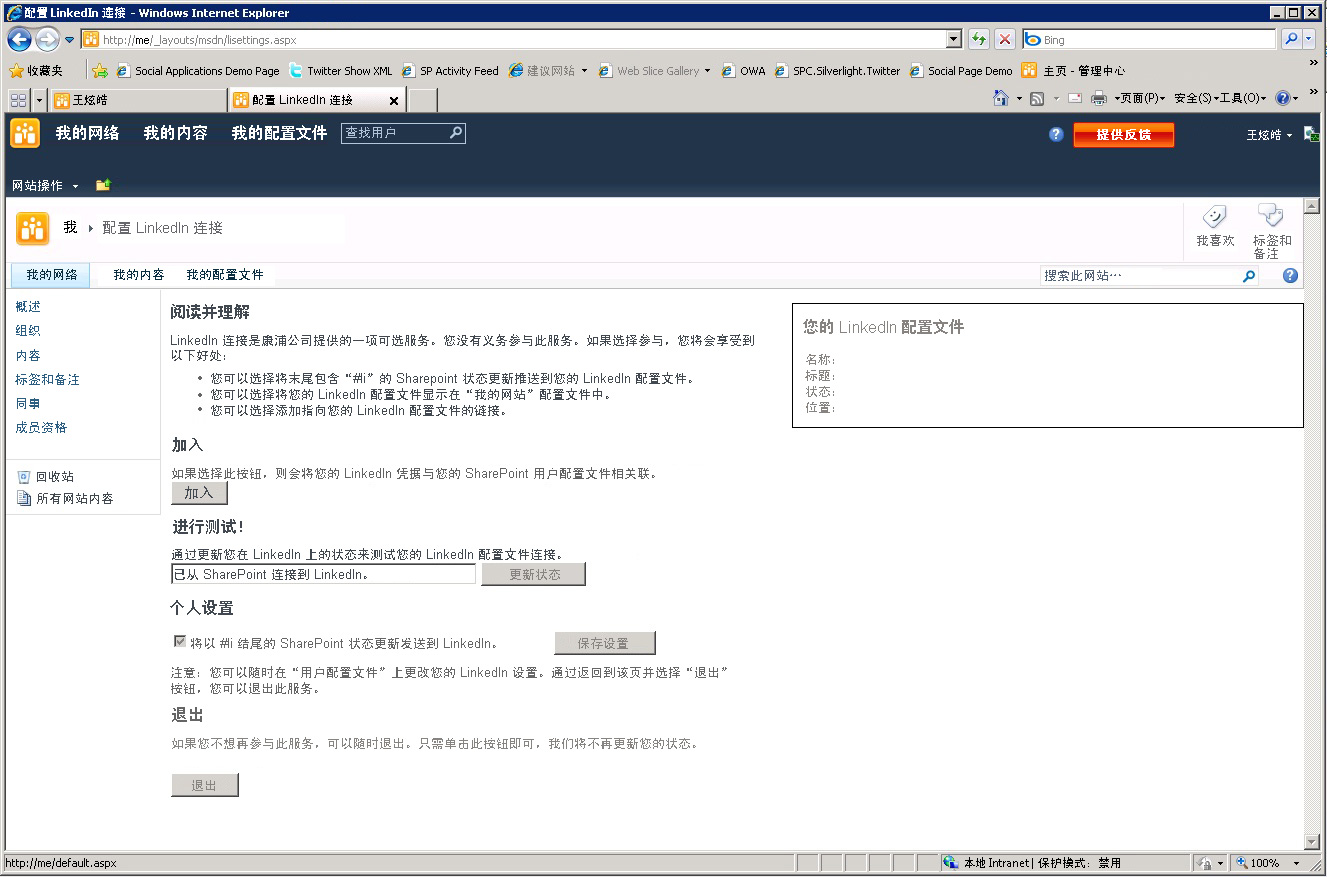Click the Add to Favorites bar icon
Image resolution: width=1327 pixels, height=877 pixels.
[99, 71]
